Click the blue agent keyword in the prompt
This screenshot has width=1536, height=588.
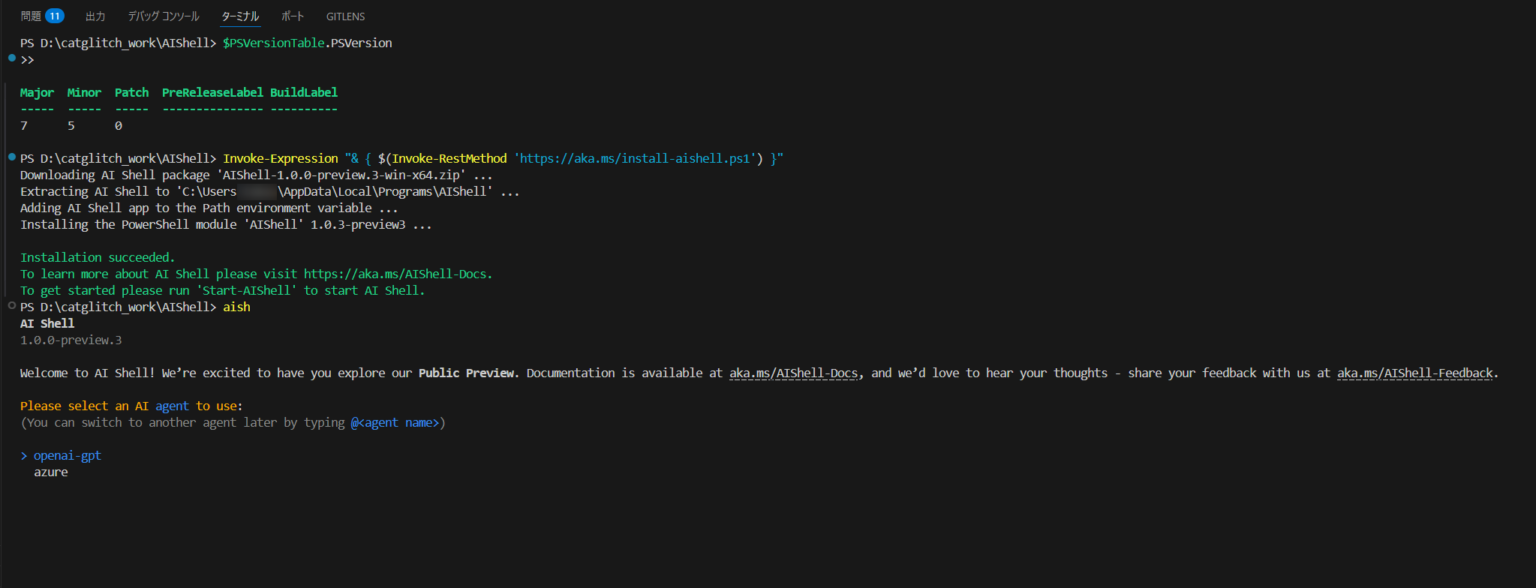click(171, 405)
